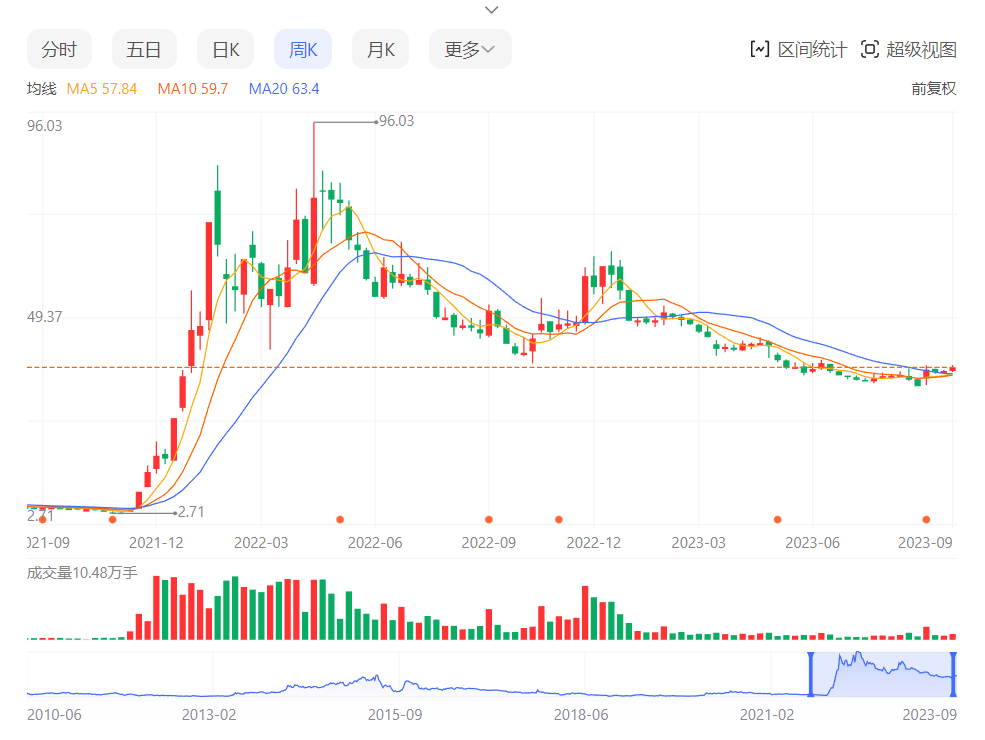Switch to the 日K chart tab

coord(226,49)
